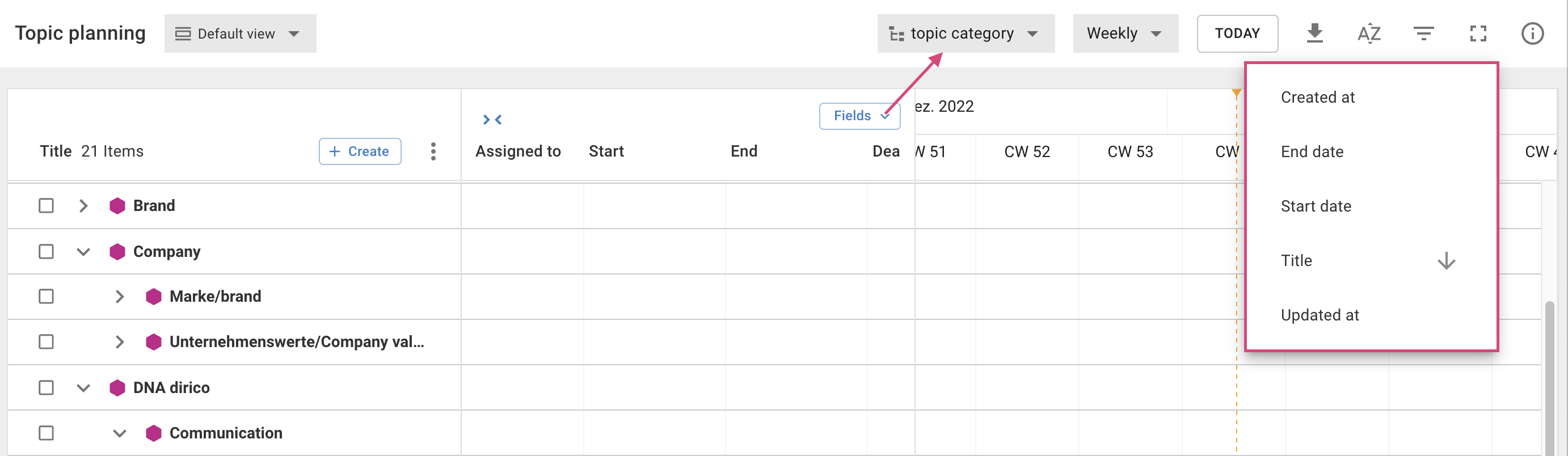
Task: Tick the DNA dirico row checkbox
Action: click(47, 387)
